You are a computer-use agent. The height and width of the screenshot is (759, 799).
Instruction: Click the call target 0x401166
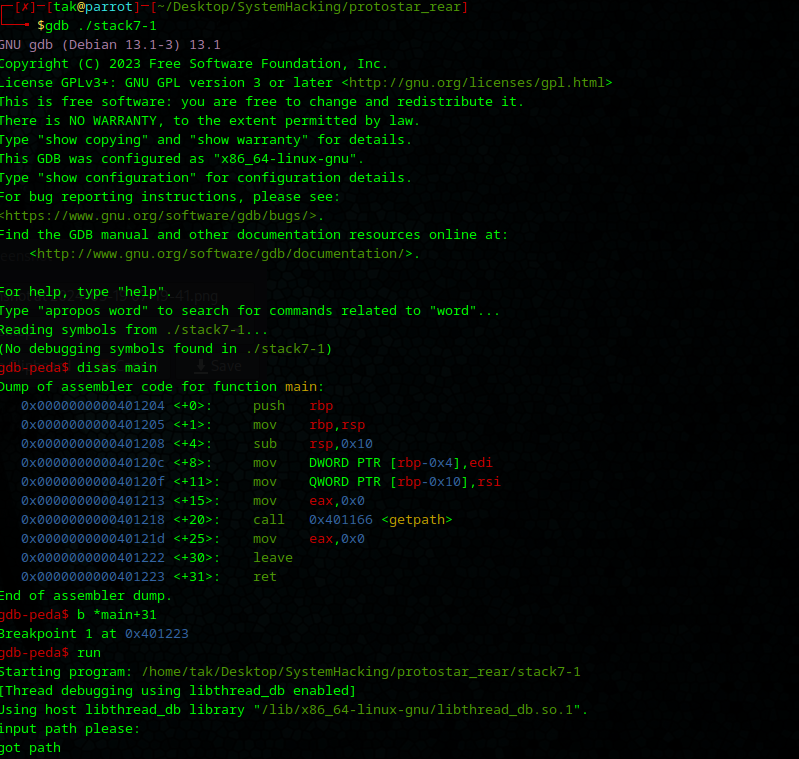tap(340, 519)
